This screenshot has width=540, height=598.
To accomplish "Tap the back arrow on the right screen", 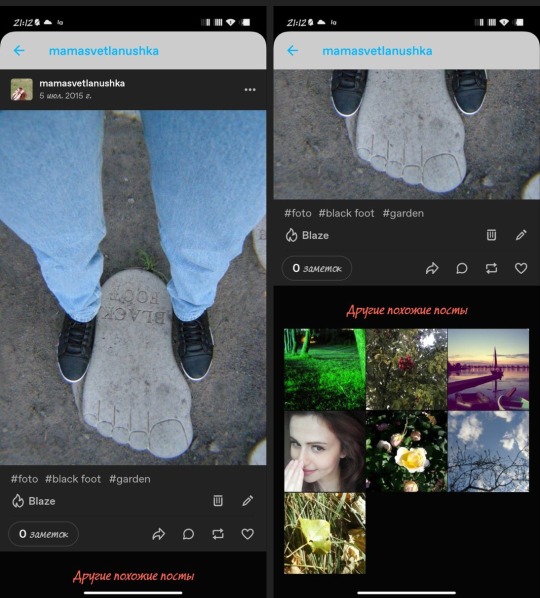I will (292, 50).
